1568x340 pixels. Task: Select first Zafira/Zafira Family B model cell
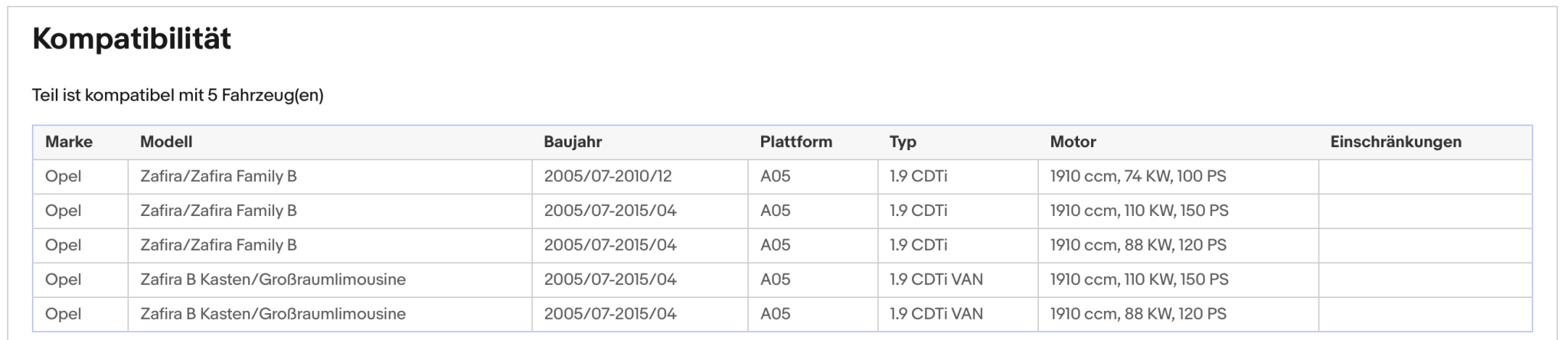click(x=330, y=176)
